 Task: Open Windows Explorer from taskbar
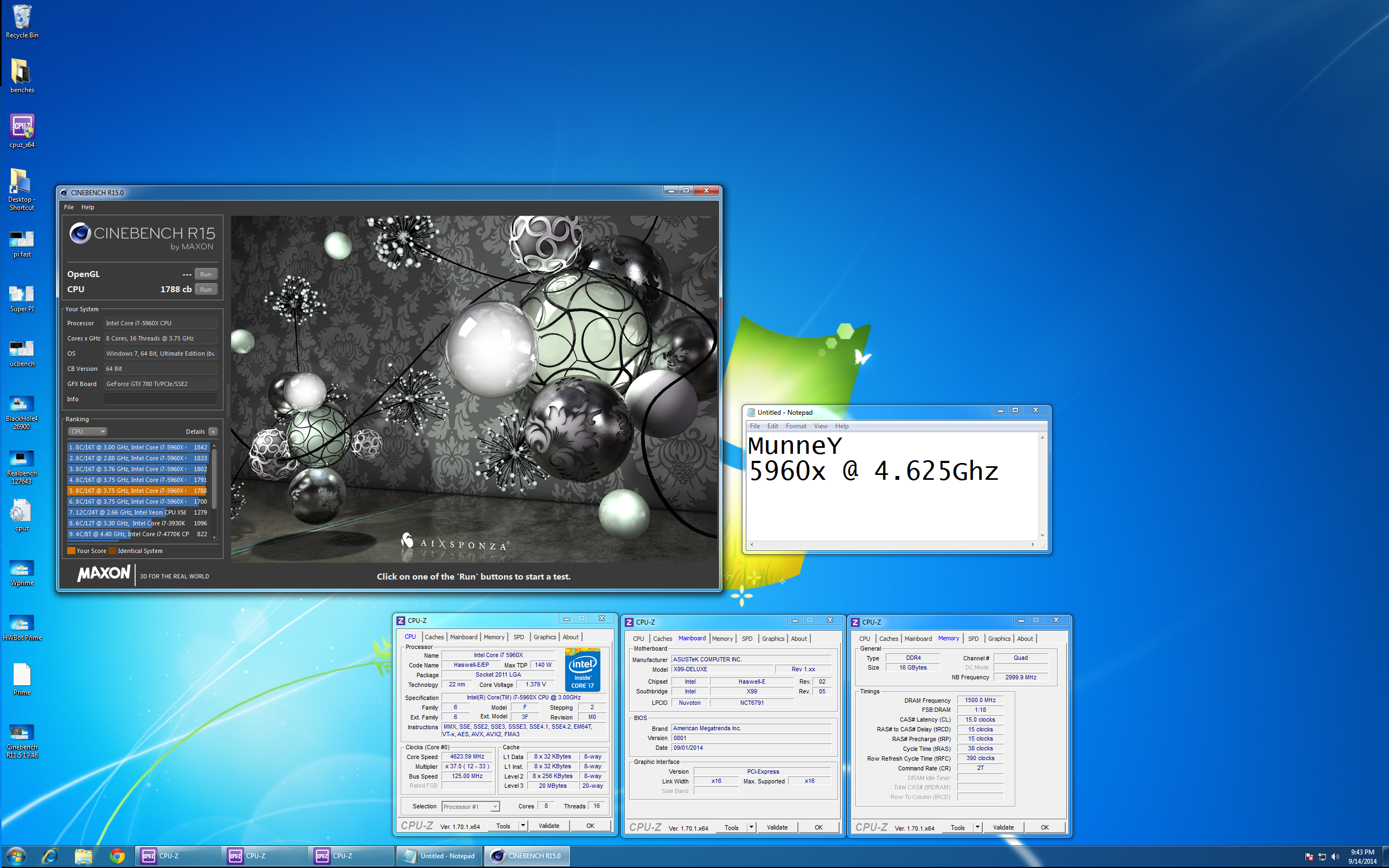(84, 856)
